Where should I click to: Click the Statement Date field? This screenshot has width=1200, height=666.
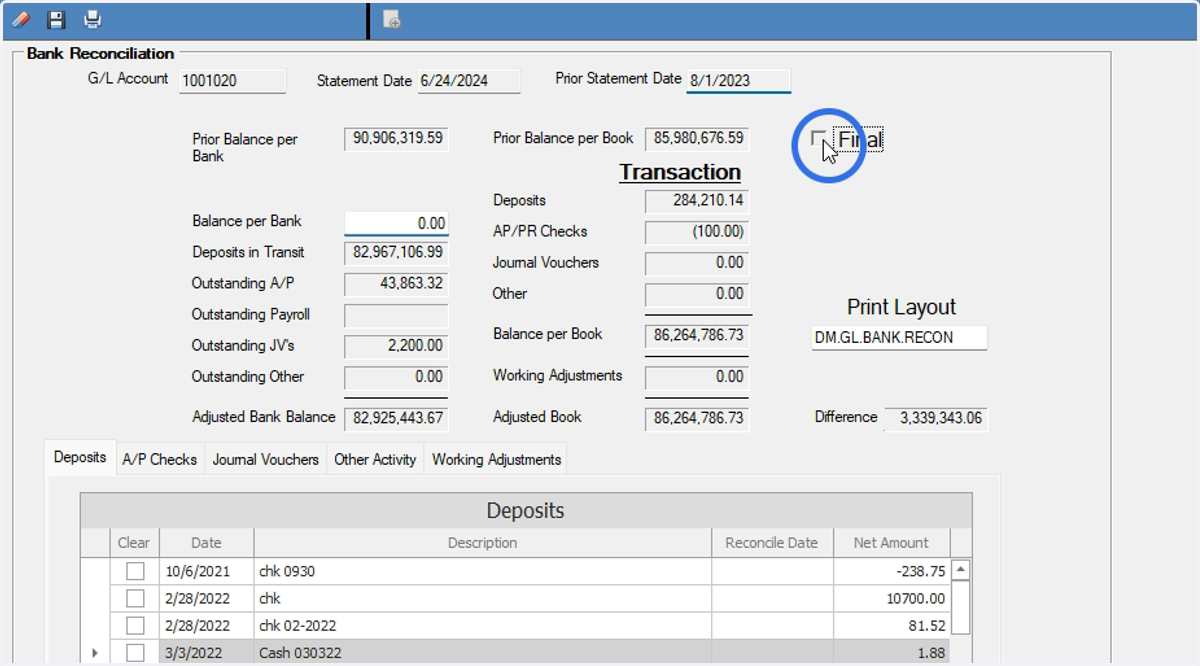point(469,81)
